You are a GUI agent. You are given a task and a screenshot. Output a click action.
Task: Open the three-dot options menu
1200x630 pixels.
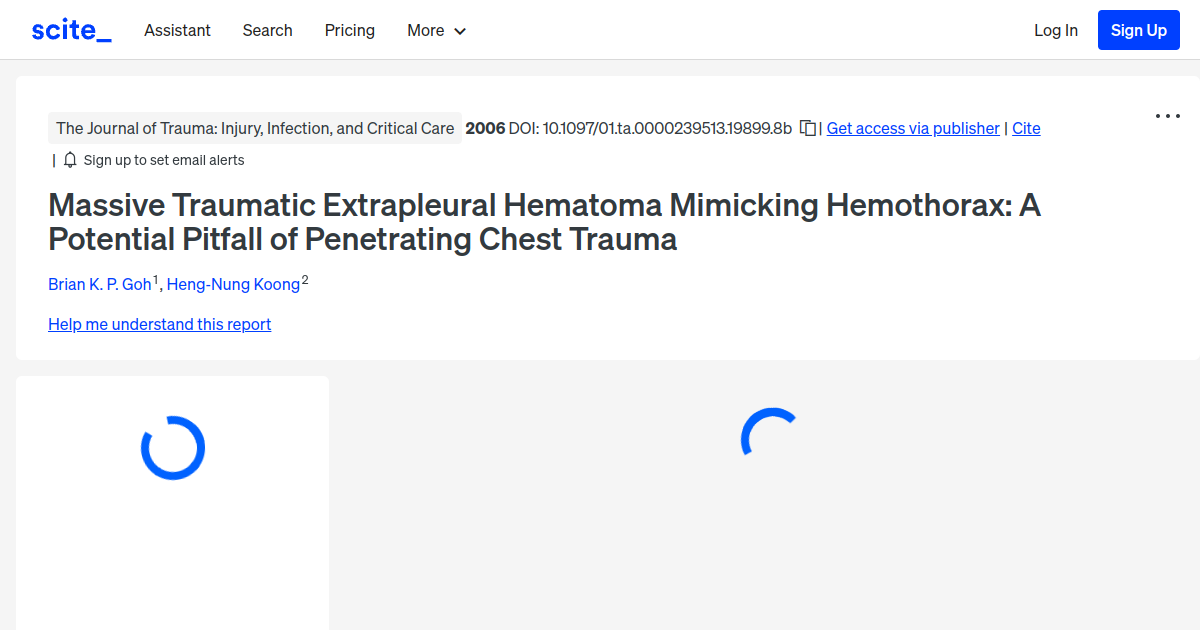point(1167,117)
